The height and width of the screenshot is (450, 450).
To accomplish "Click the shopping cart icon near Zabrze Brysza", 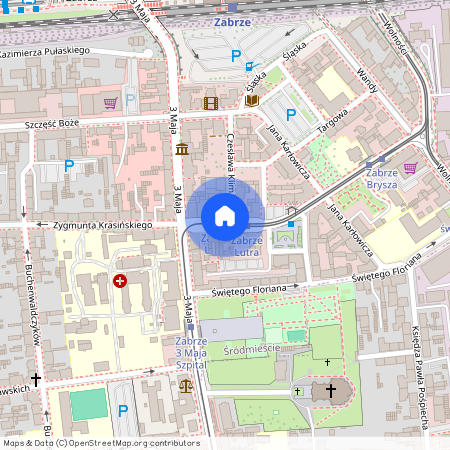I will coord(411,168).
